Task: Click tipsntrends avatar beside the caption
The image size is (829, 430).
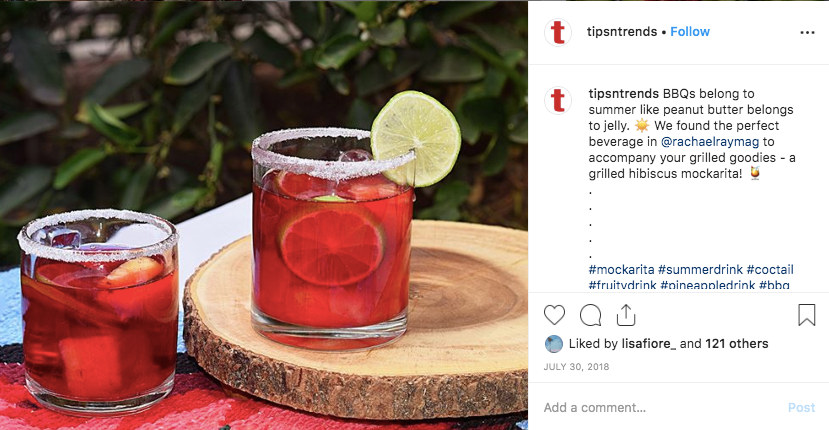Action: (x=558, y=100)
